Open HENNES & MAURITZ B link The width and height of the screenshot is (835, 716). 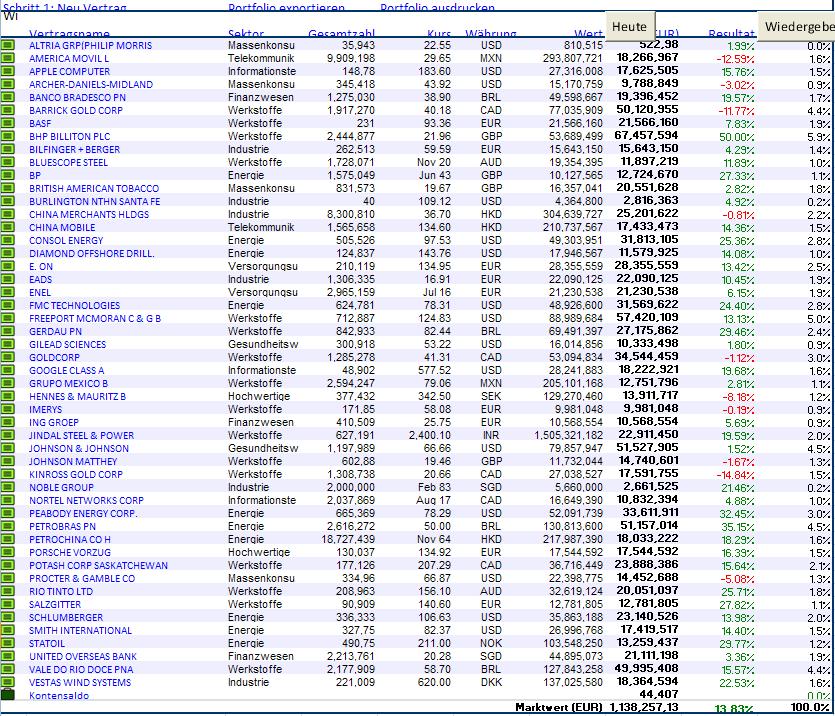(78, 397)
